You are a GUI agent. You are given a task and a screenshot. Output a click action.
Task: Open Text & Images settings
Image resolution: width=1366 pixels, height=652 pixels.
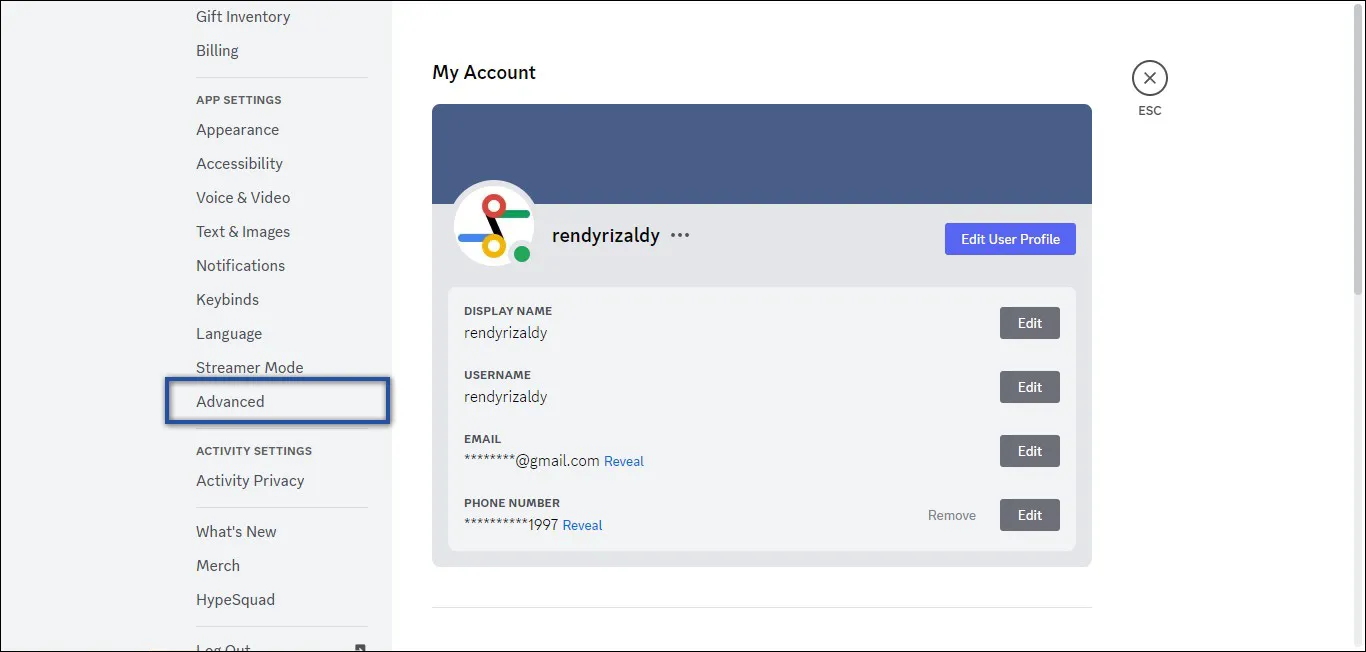point(242,231)
